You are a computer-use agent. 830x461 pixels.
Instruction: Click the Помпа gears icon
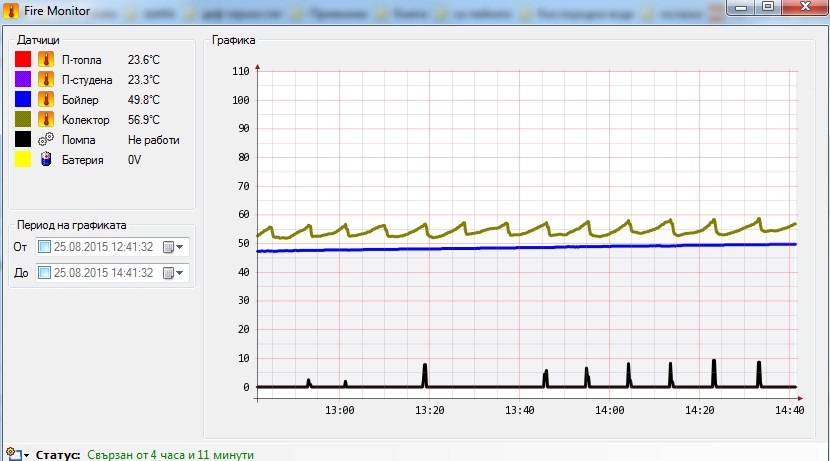[x=46, y=140]
